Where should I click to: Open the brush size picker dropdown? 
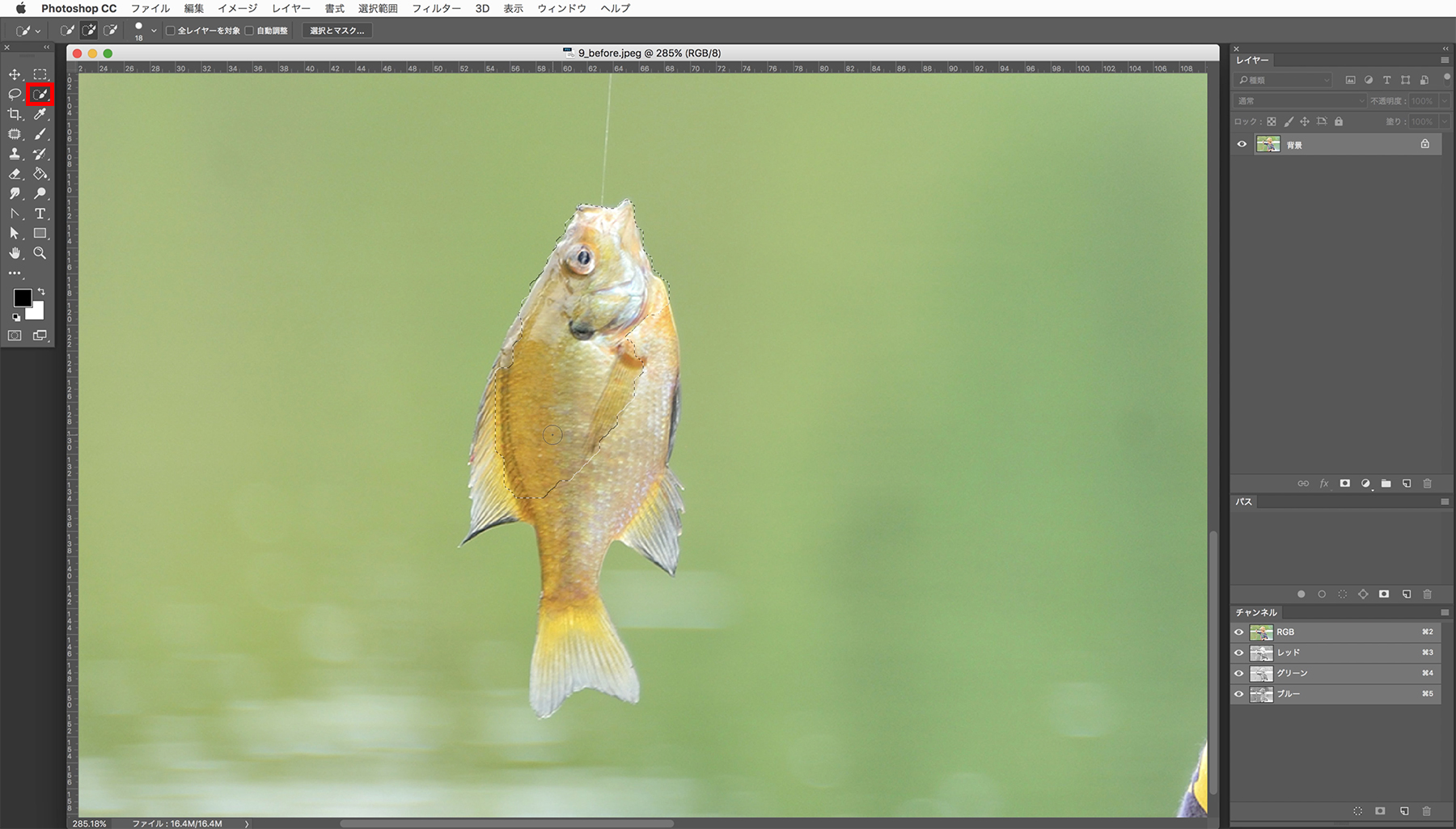coord(154,31)
